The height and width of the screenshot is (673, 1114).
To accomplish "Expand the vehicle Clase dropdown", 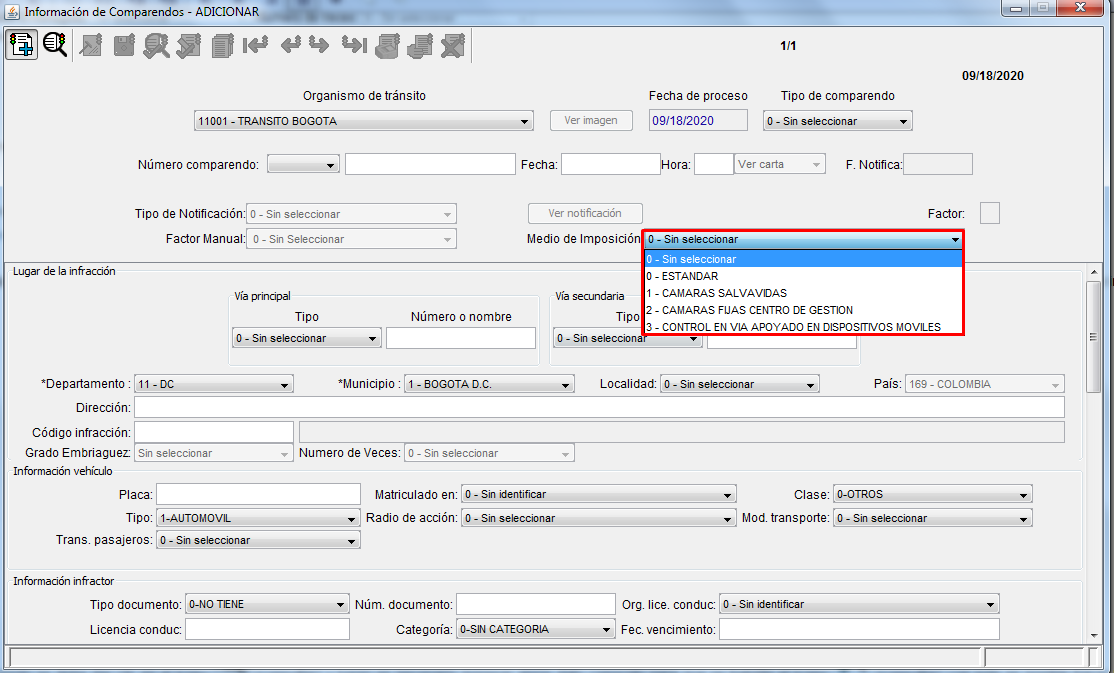I will point(932,494).
